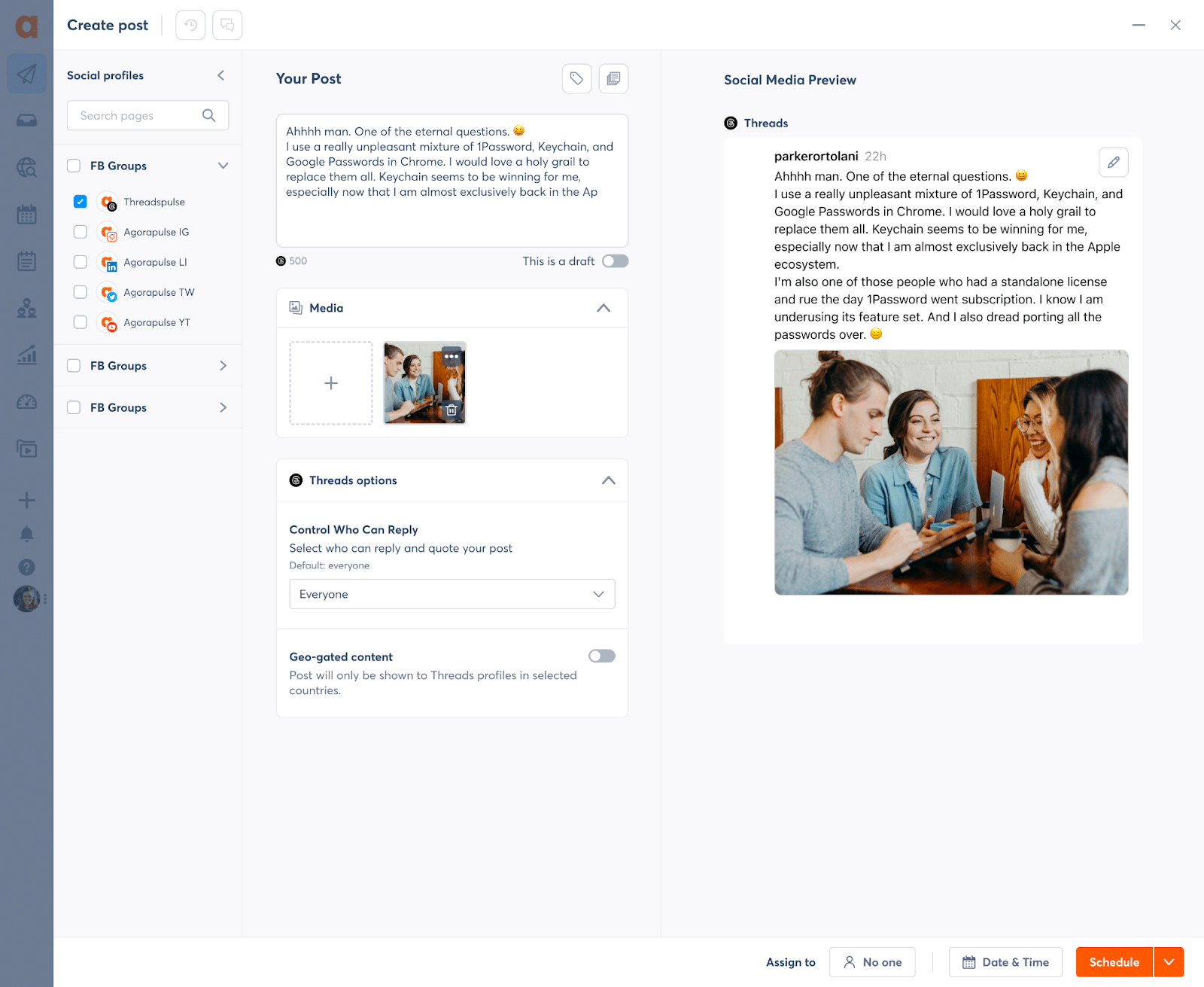This screenshot has width=1204, height=987.
Task: Click the 'Default: everyone' text
Action: [330, 565]
